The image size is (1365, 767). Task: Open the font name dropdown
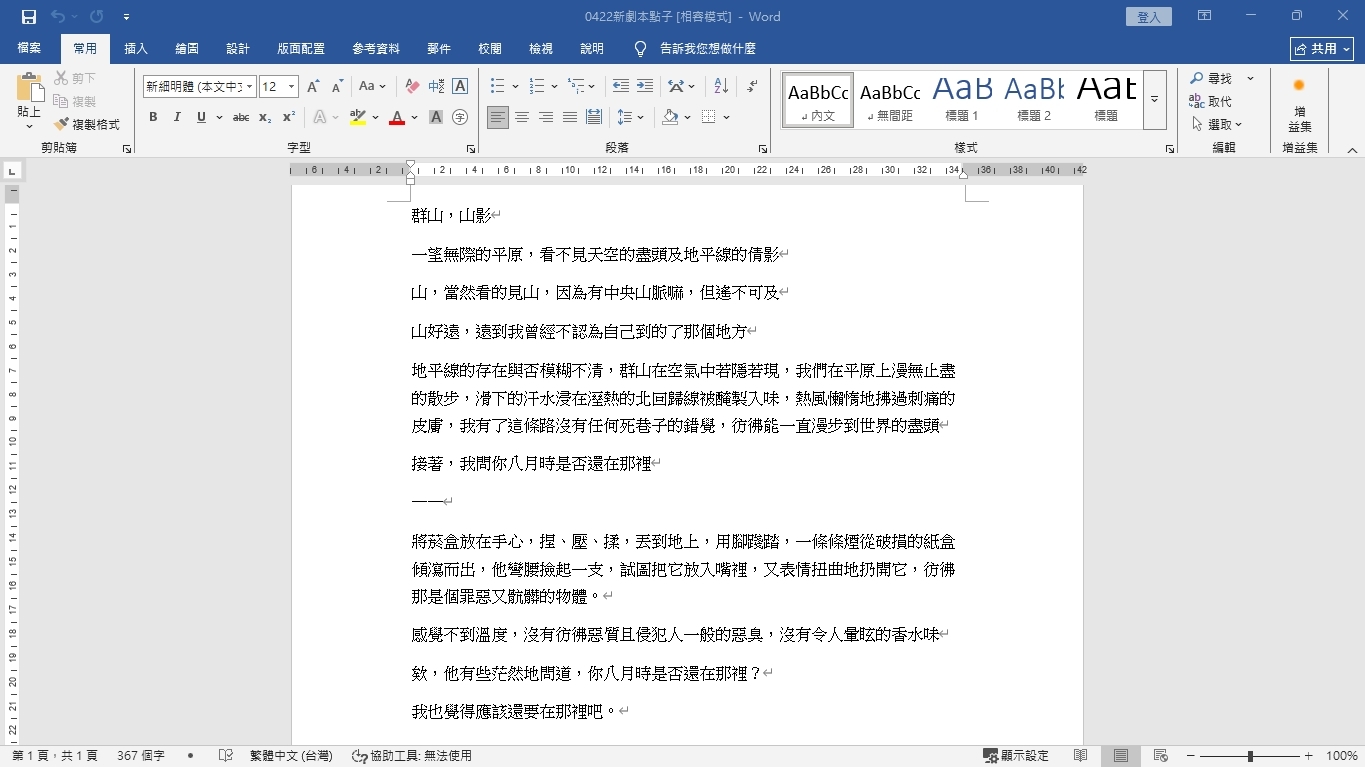[x=250, y=87]
